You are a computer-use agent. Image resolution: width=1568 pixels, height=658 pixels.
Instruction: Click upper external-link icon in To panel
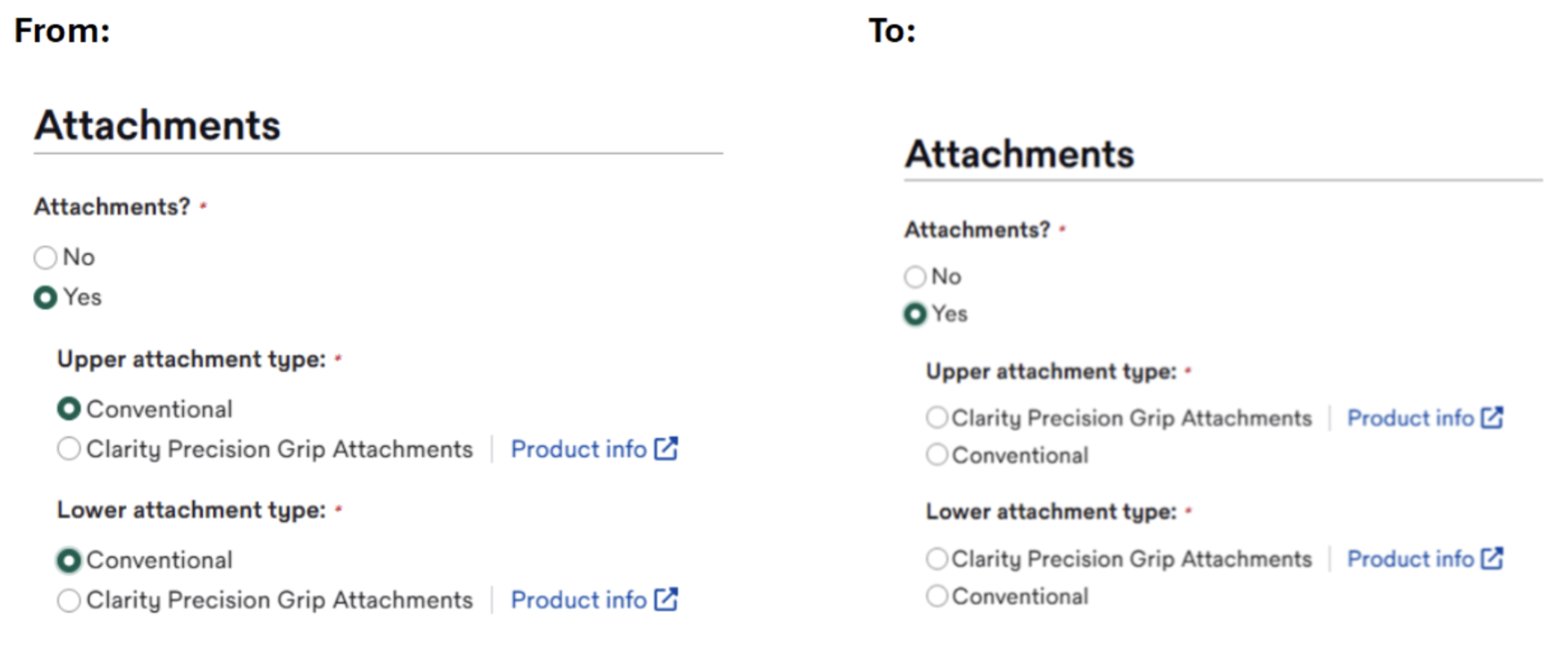pyautogui.click(x=1492, y=418)
